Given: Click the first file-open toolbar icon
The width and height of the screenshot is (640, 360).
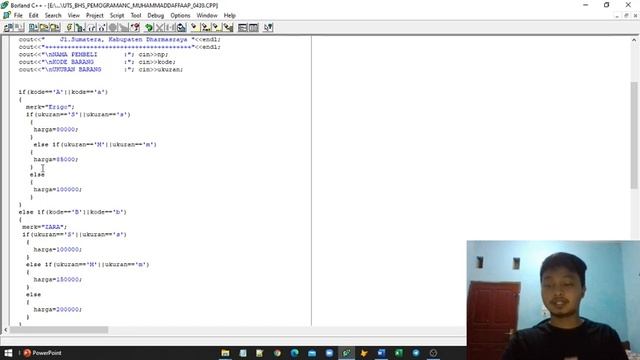Looking at the screenshot, I should coord(33,27).
